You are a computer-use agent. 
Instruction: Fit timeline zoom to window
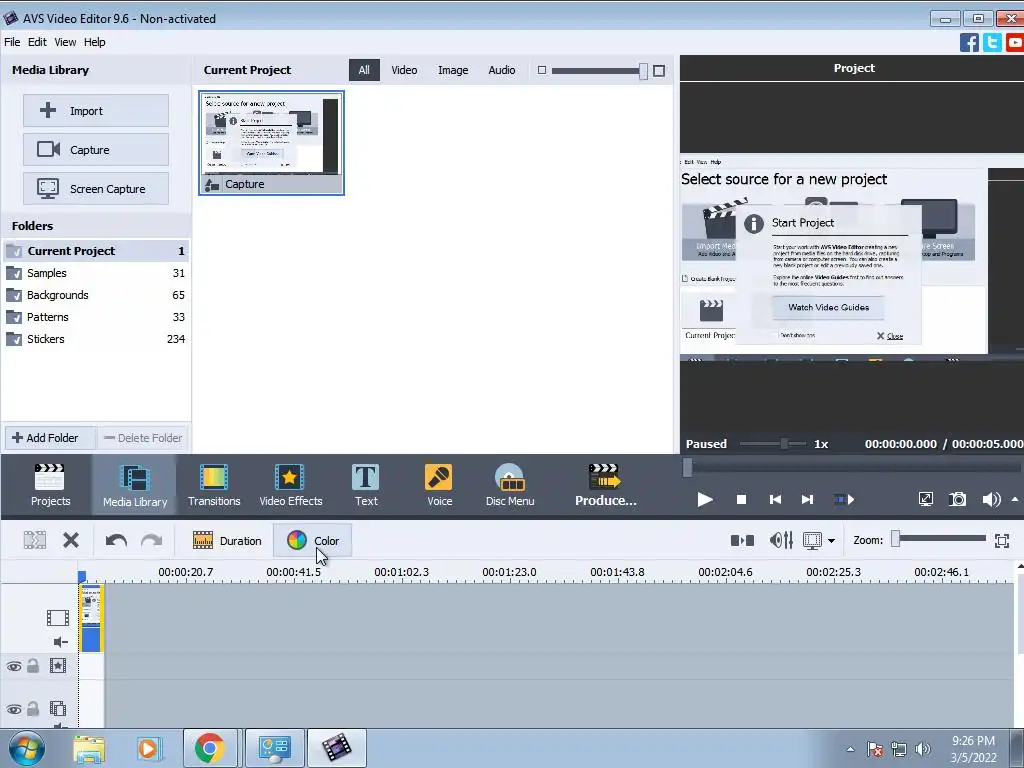1002,541
